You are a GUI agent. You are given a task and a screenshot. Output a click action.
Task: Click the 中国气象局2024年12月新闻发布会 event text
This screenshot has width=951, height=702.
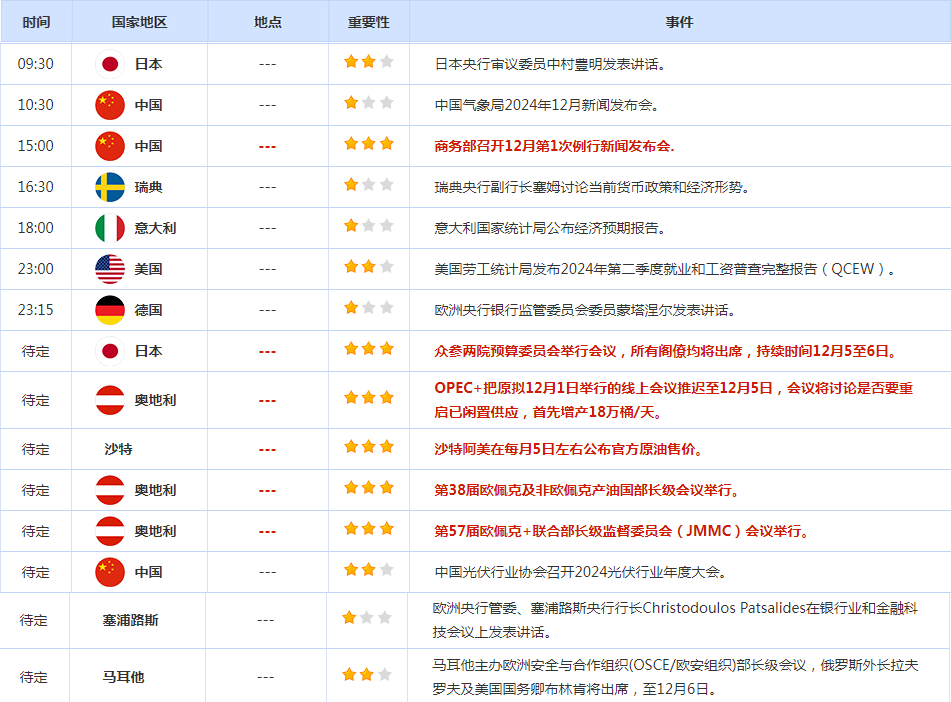pos(547,105)
